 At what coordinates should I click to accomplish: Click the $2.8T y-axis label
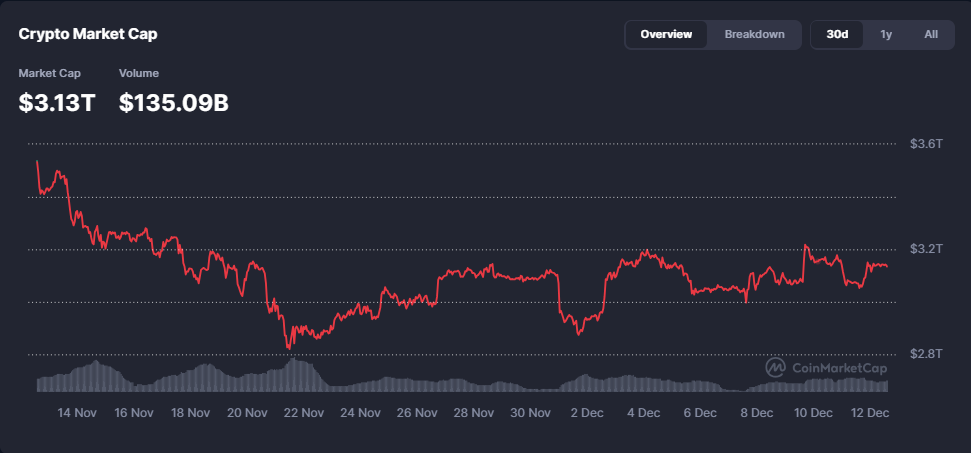(926, 354)
